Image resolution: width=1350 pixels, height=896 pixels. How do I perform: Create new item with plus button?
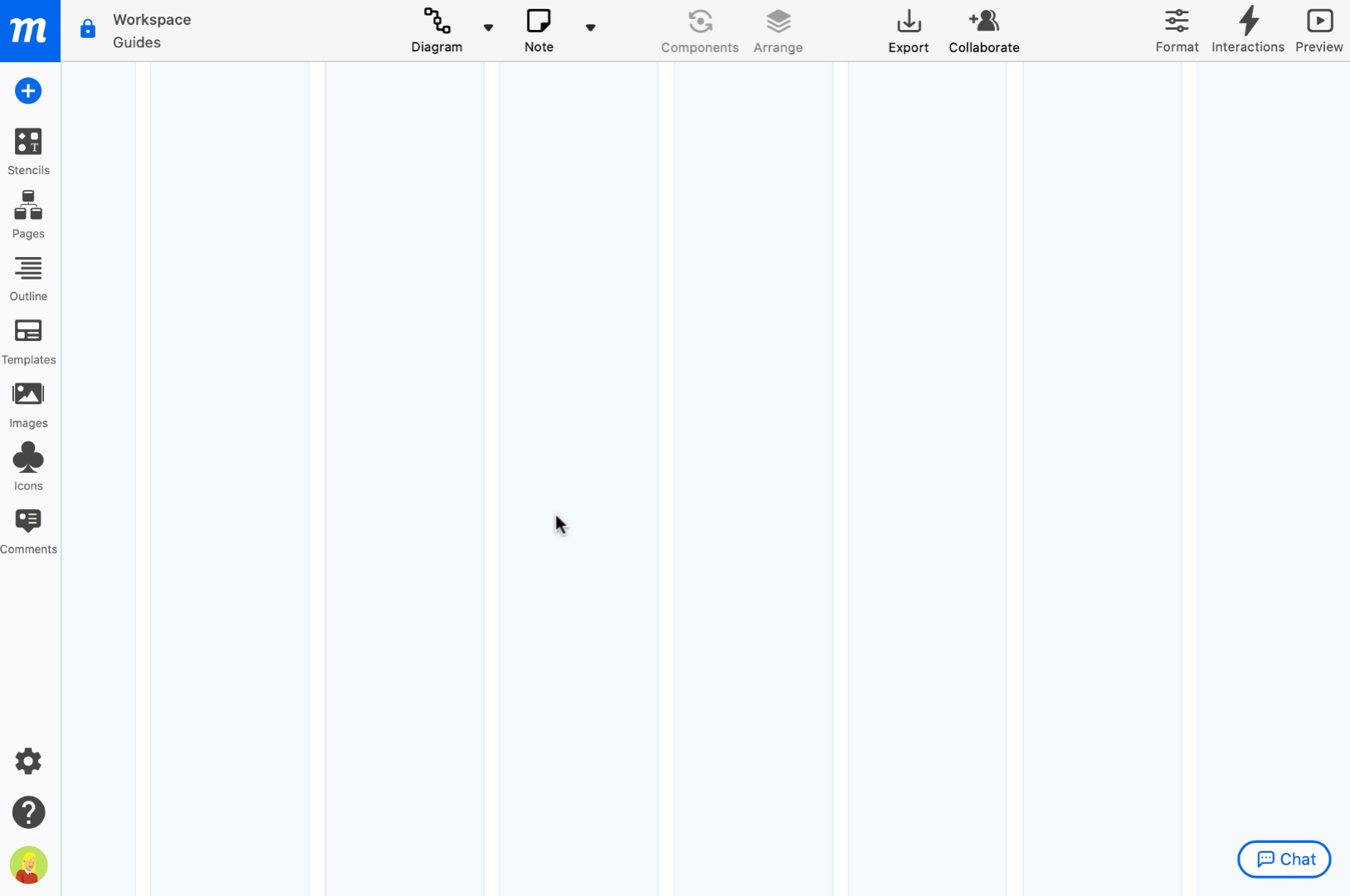(x=28, y=90)
